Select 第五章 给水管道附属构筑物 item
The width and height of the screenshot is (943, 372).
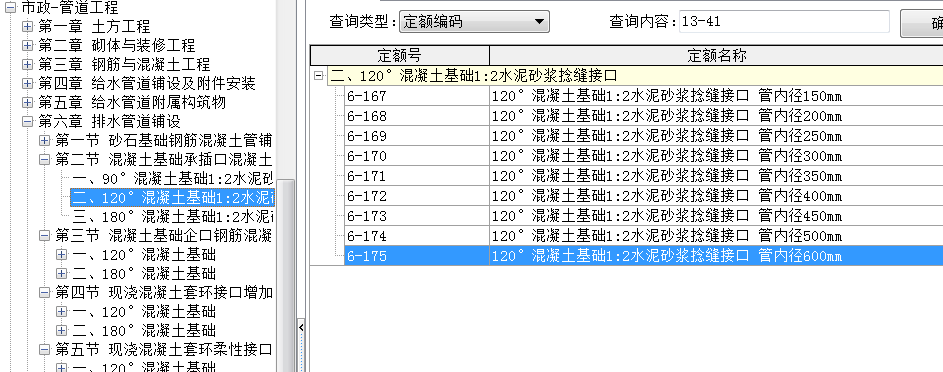point(132,102)
